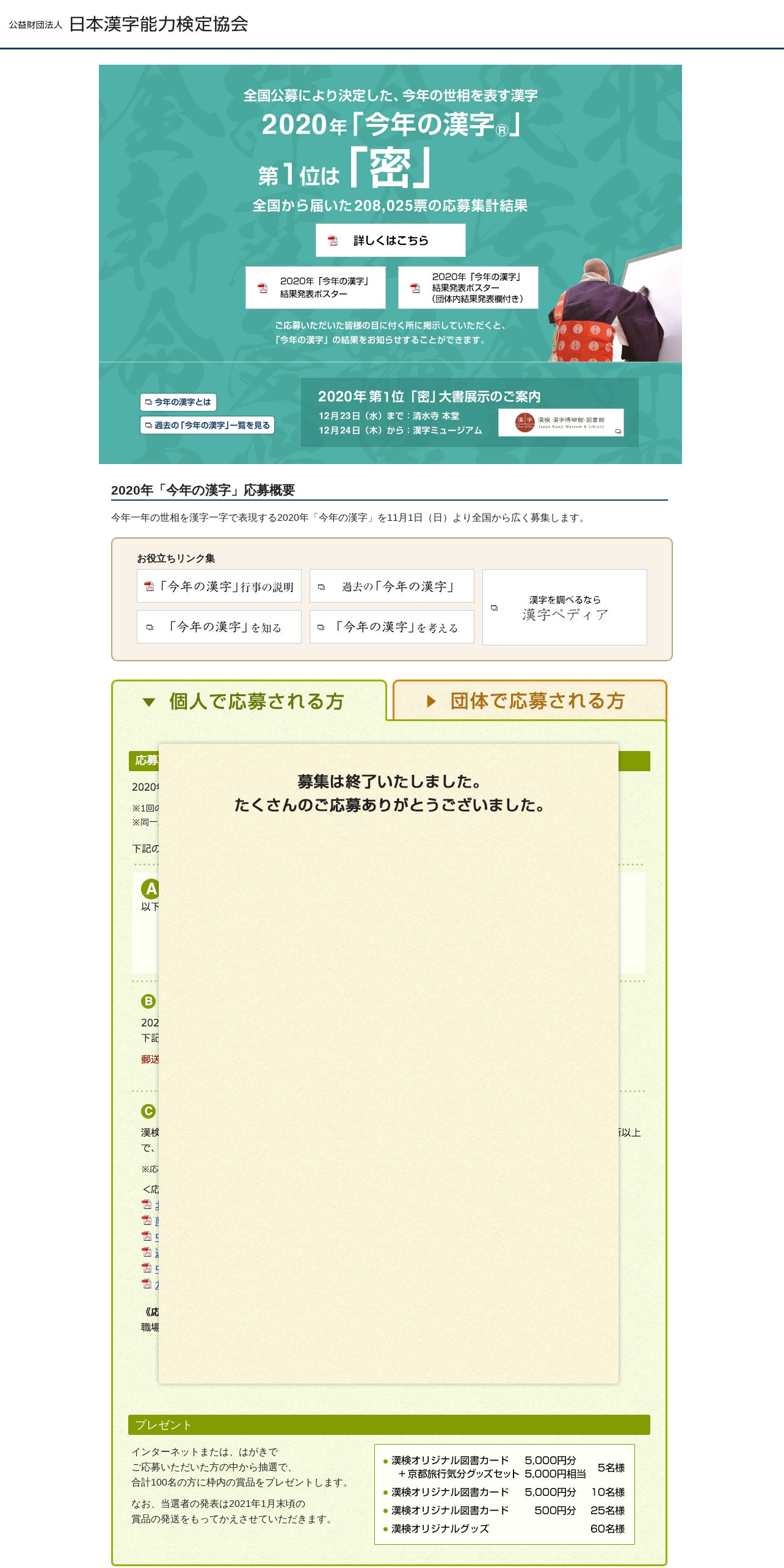Click new-window icon beside を考える

pyautogui.click(x=321, y=628)
